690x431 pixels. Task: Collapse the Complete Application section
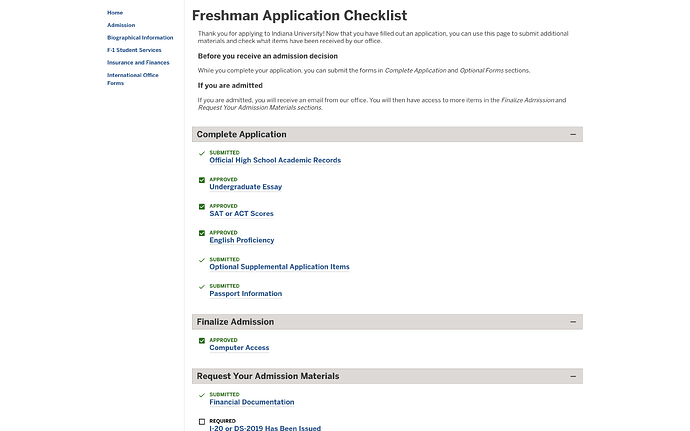pos(573,134)
